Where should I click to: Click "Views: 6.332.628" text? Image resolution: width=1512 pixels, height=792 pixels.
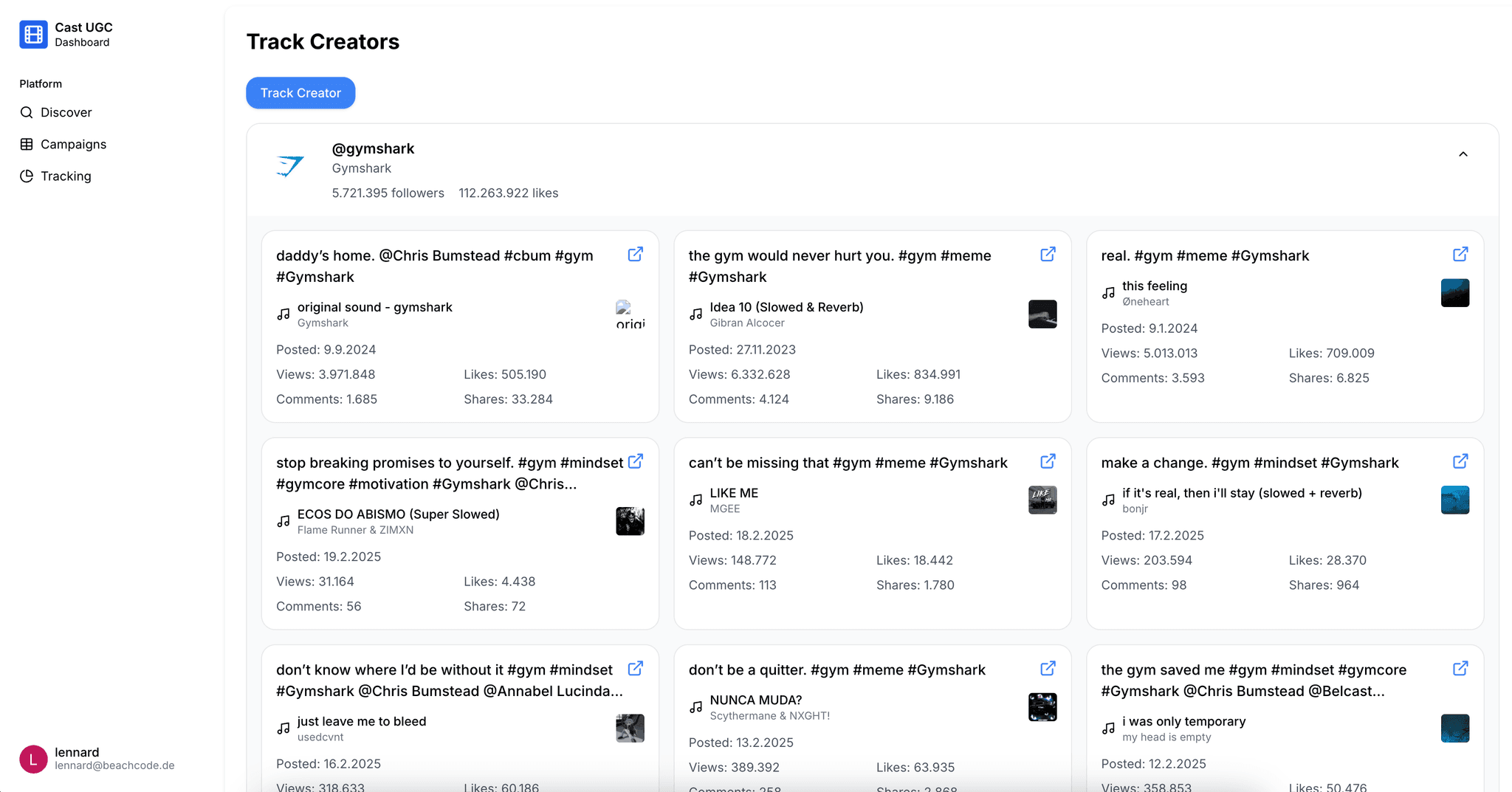tap(739, 374)
